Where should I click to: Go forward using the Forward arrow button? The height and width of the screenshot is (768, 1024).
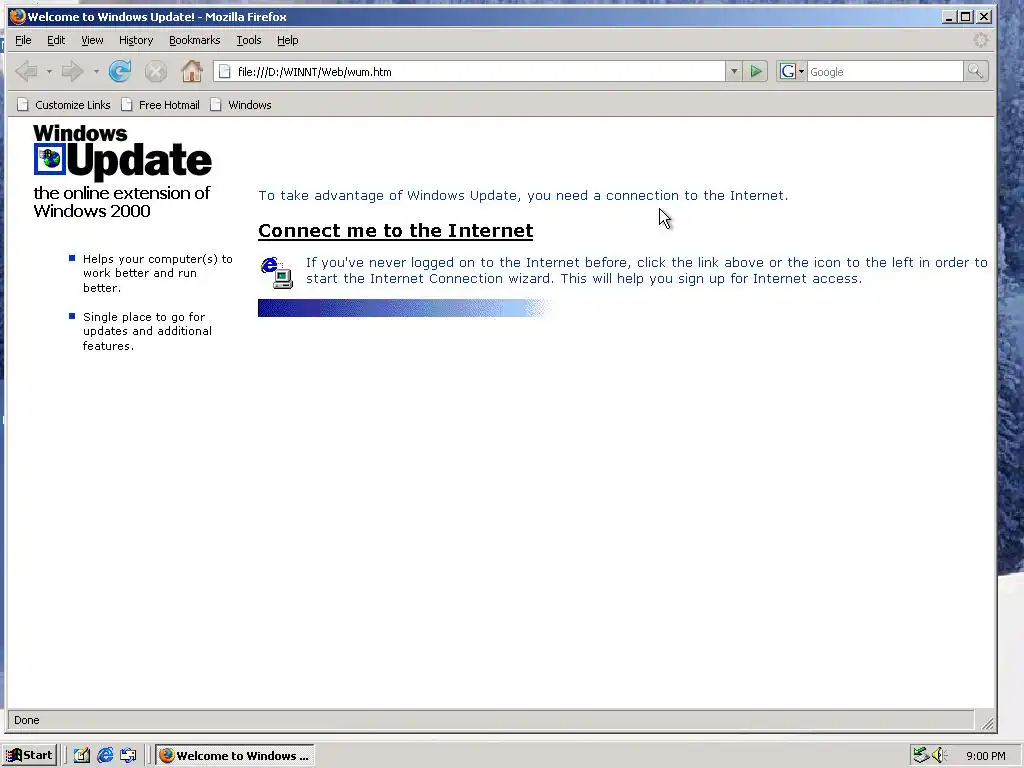point(72,71)
